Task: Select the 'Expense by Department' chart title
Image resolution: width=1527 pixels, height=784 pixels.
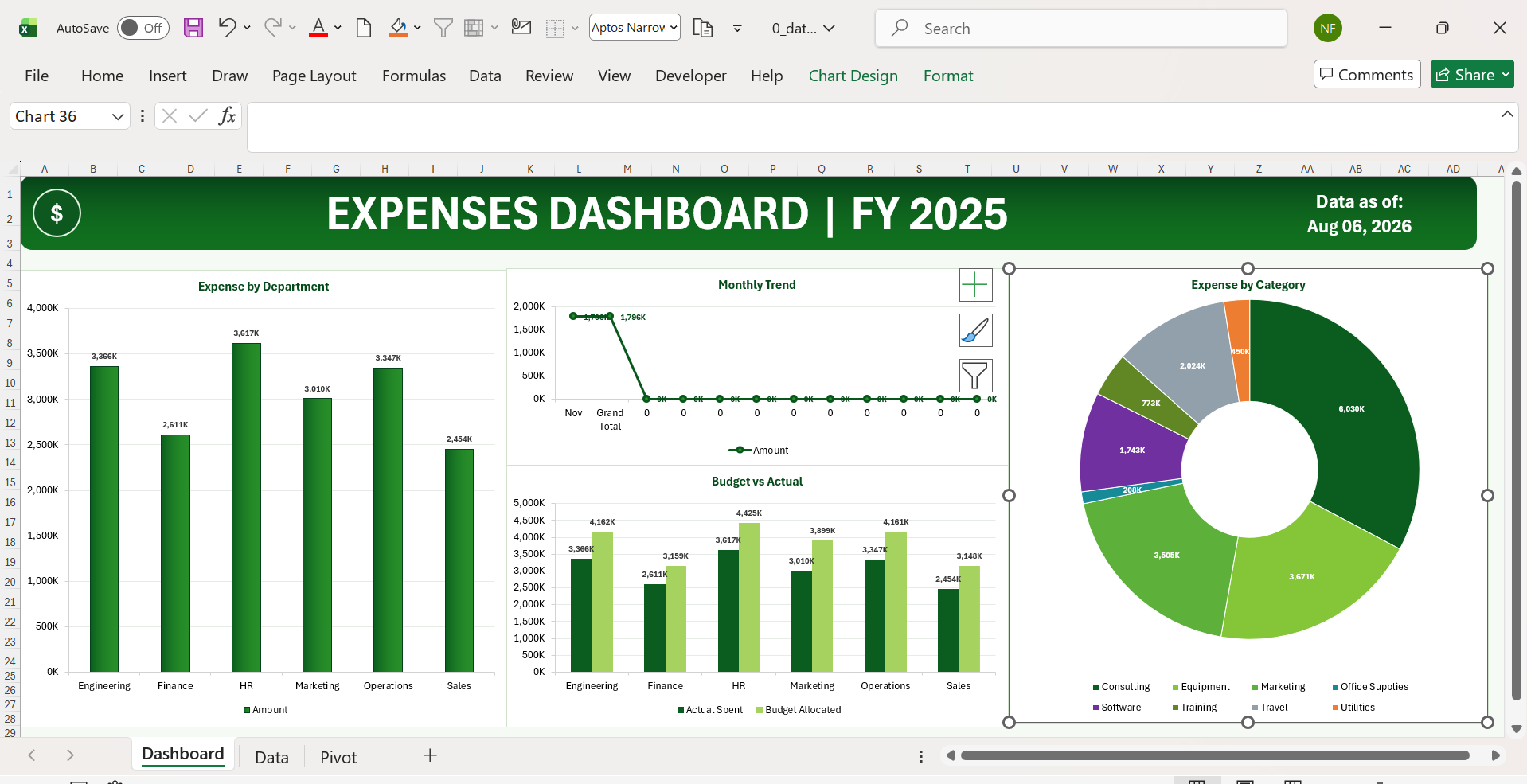Action: click(x=264, y=287)
